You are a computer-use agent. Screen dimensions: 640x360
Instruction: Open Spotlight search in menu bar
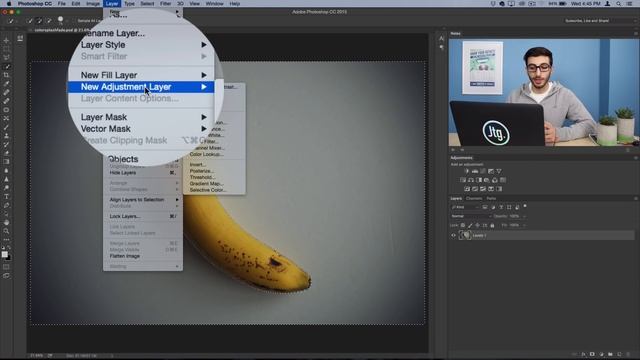tap(619, 4)
